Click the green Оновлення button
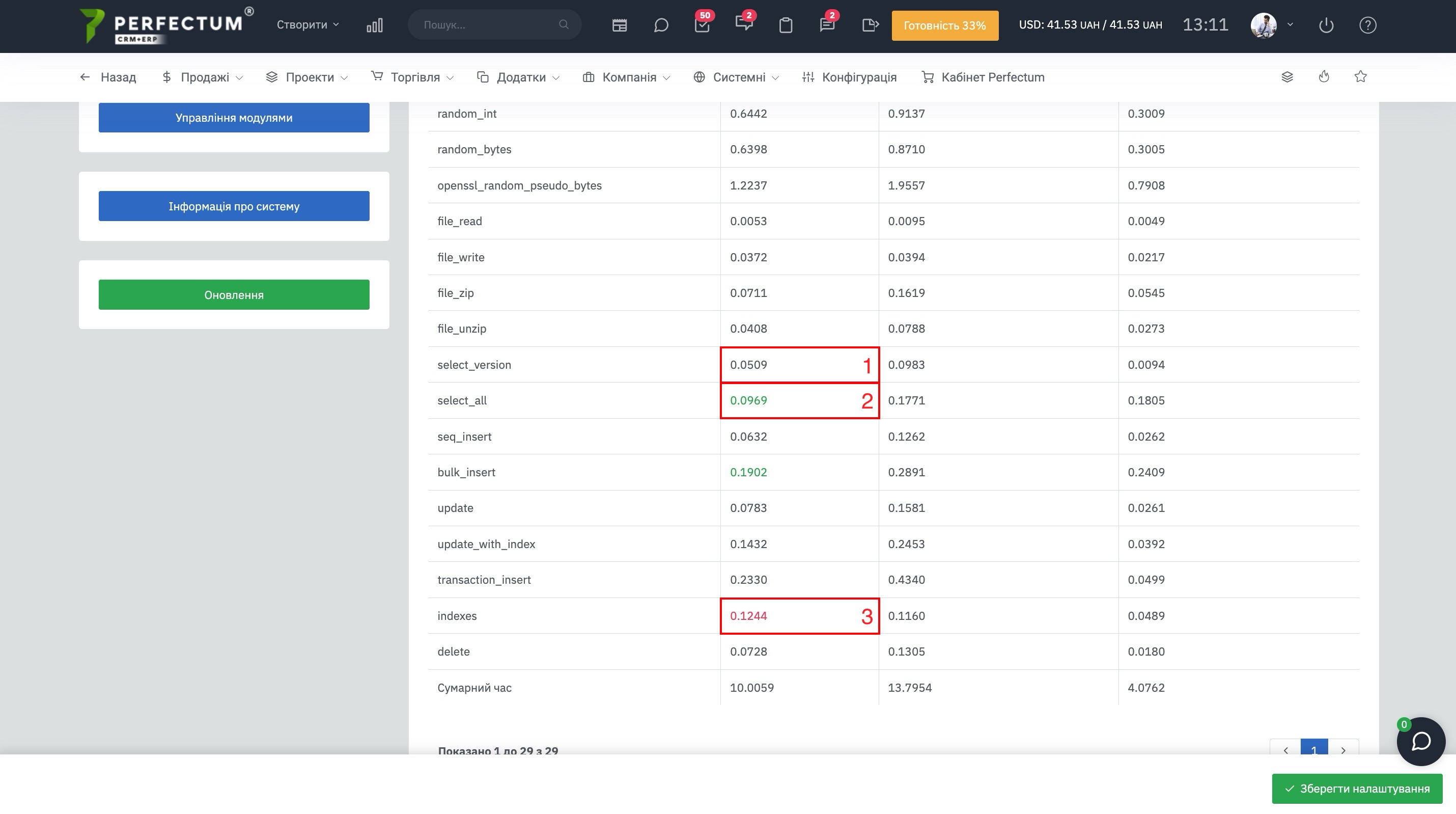 point(234,295)
